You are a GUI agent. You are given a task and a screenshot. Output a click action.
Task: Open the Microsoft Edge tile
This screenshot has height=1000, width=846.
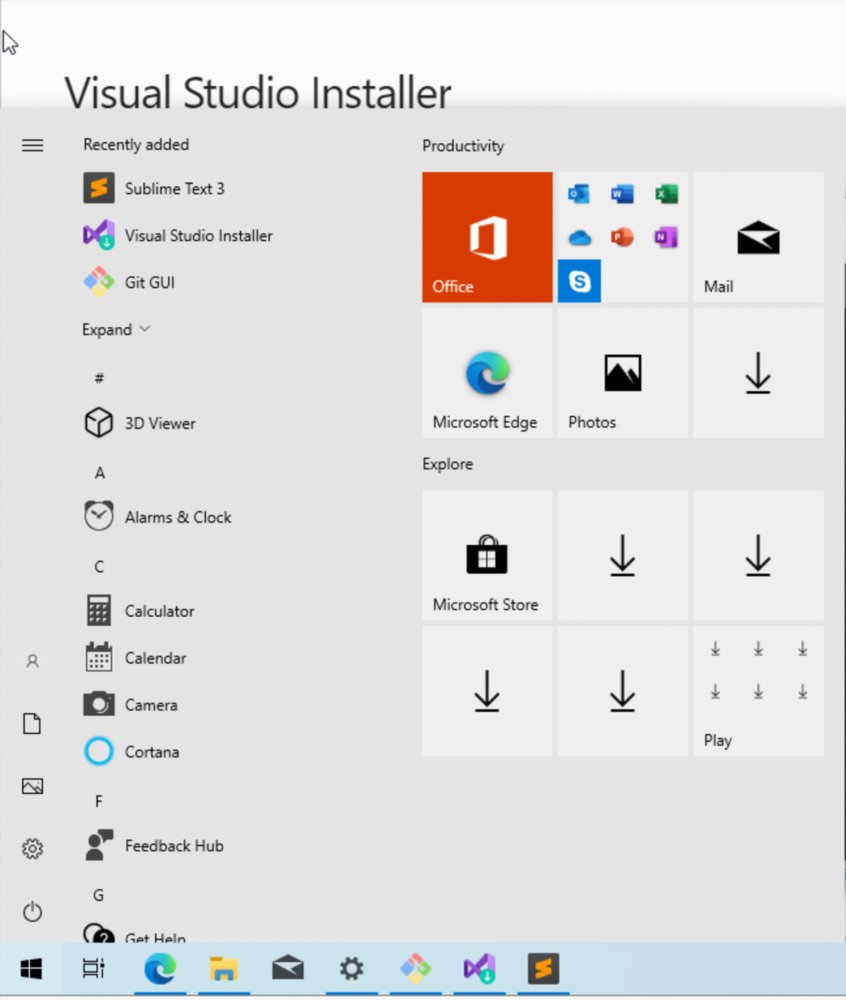point(487,372)
